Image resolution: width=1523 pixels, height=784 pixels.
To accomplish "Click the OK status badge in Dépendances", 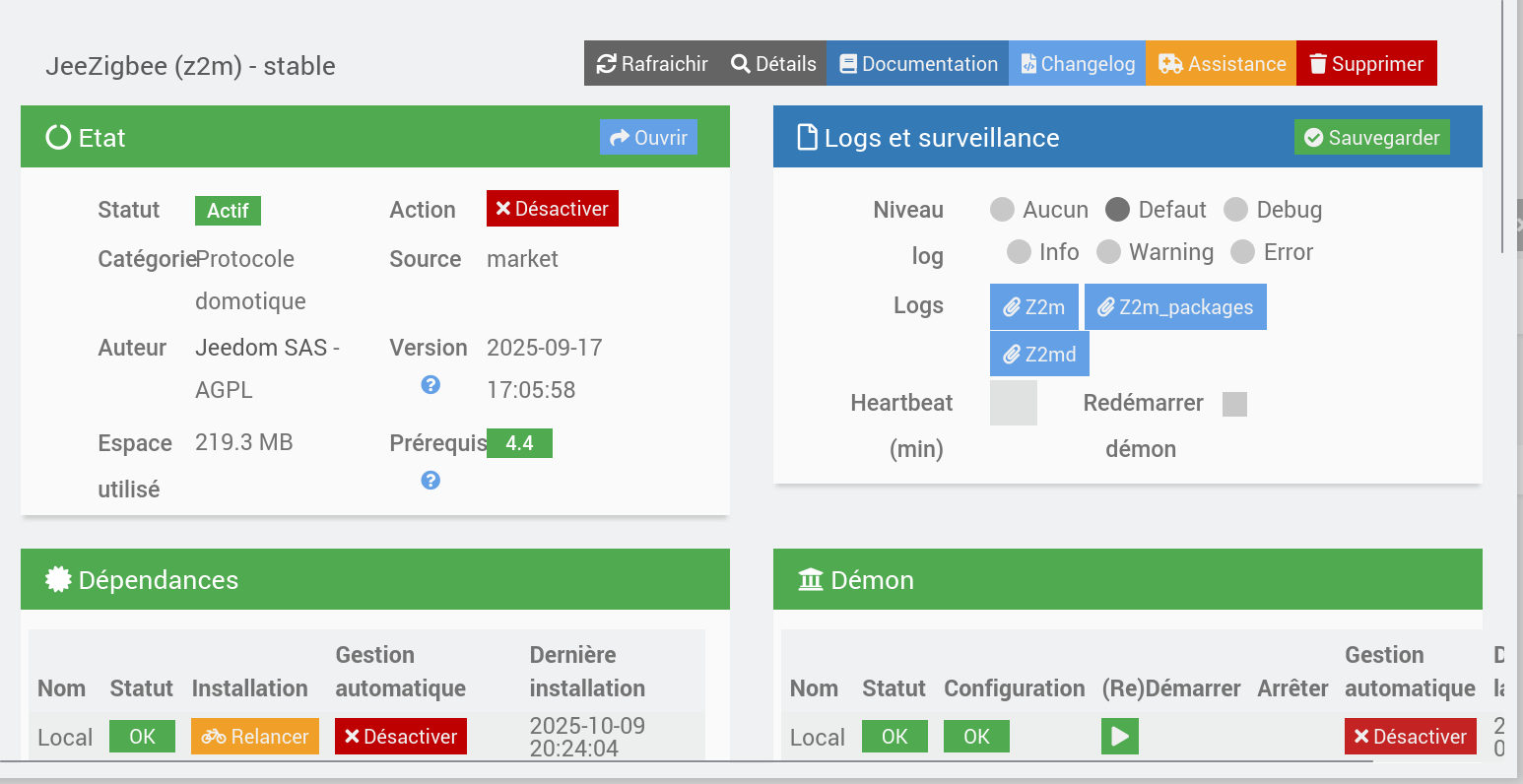I will pyautogui.click(x=142, y=736).
